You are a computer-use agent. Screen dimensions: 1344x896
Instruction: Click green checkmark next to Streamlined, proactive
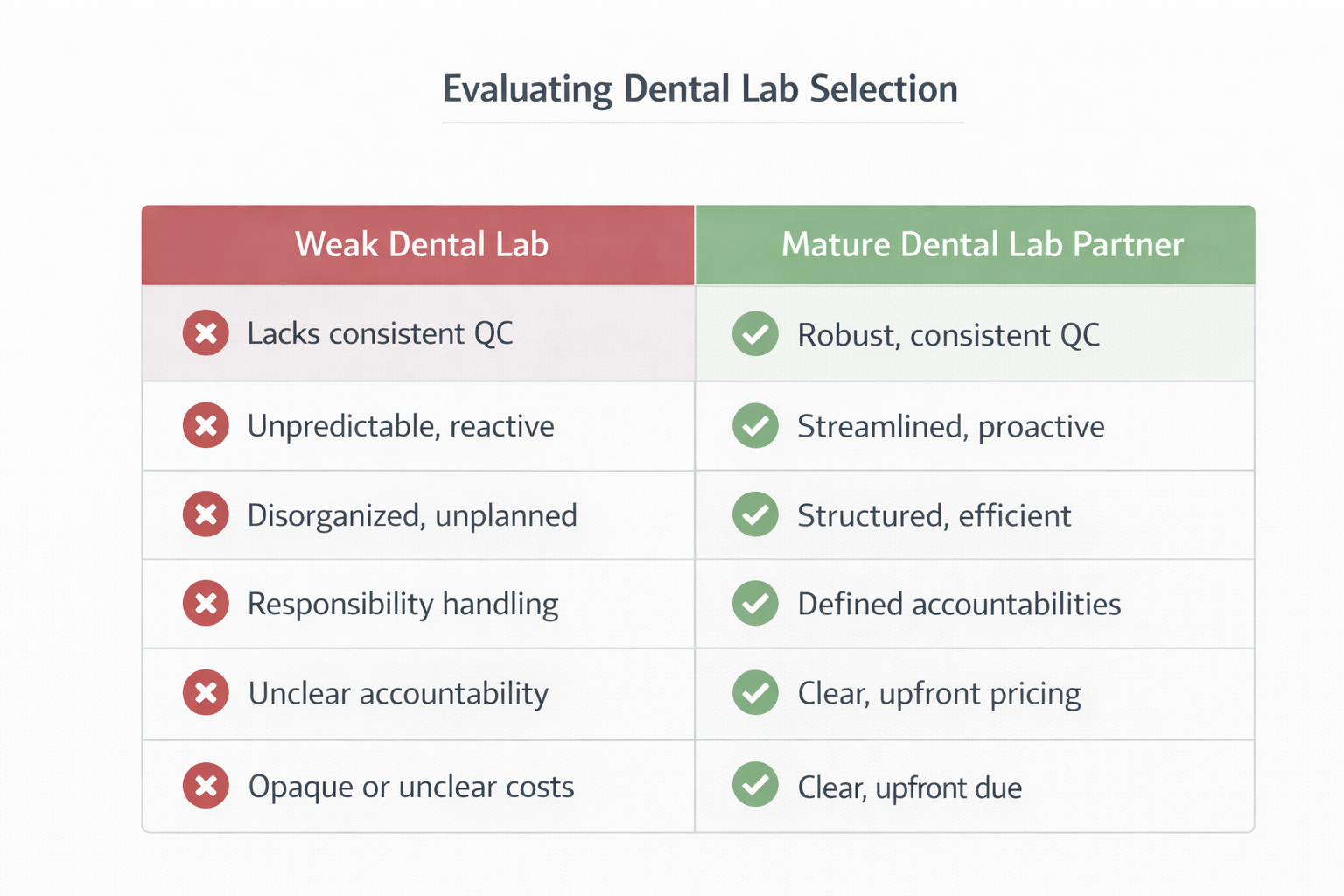[x=755, y=425]
